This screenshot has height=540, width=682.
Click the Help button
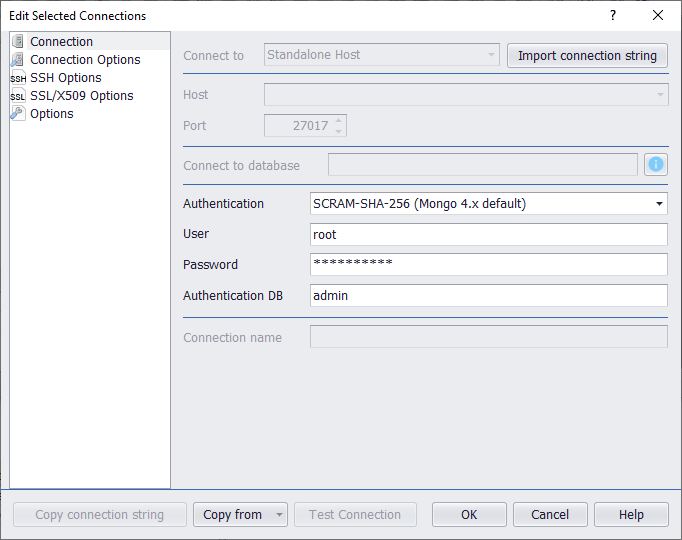631,515
